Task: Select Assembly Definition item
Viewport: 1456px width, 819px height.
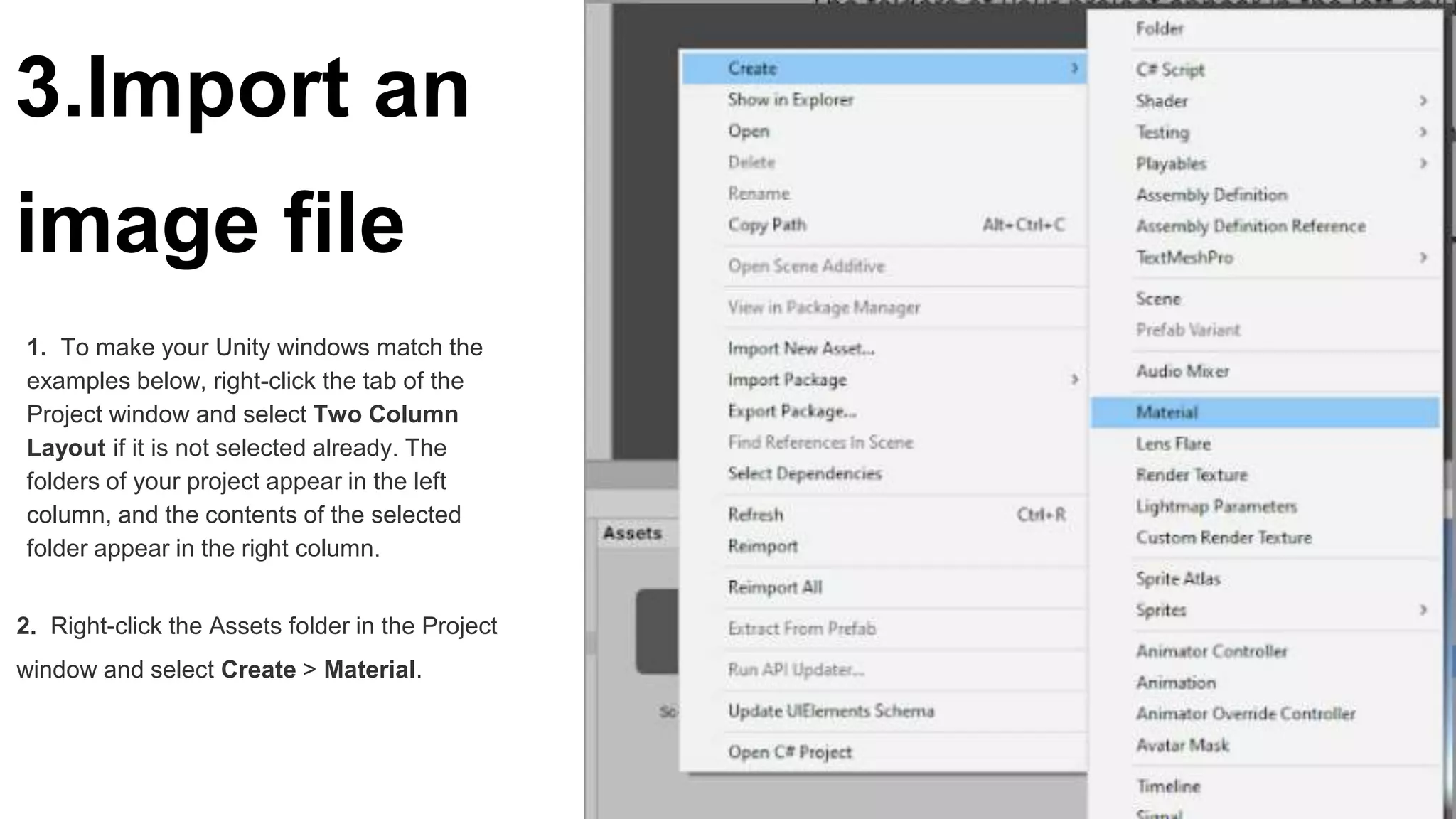Action: (x=1265, y=195)
